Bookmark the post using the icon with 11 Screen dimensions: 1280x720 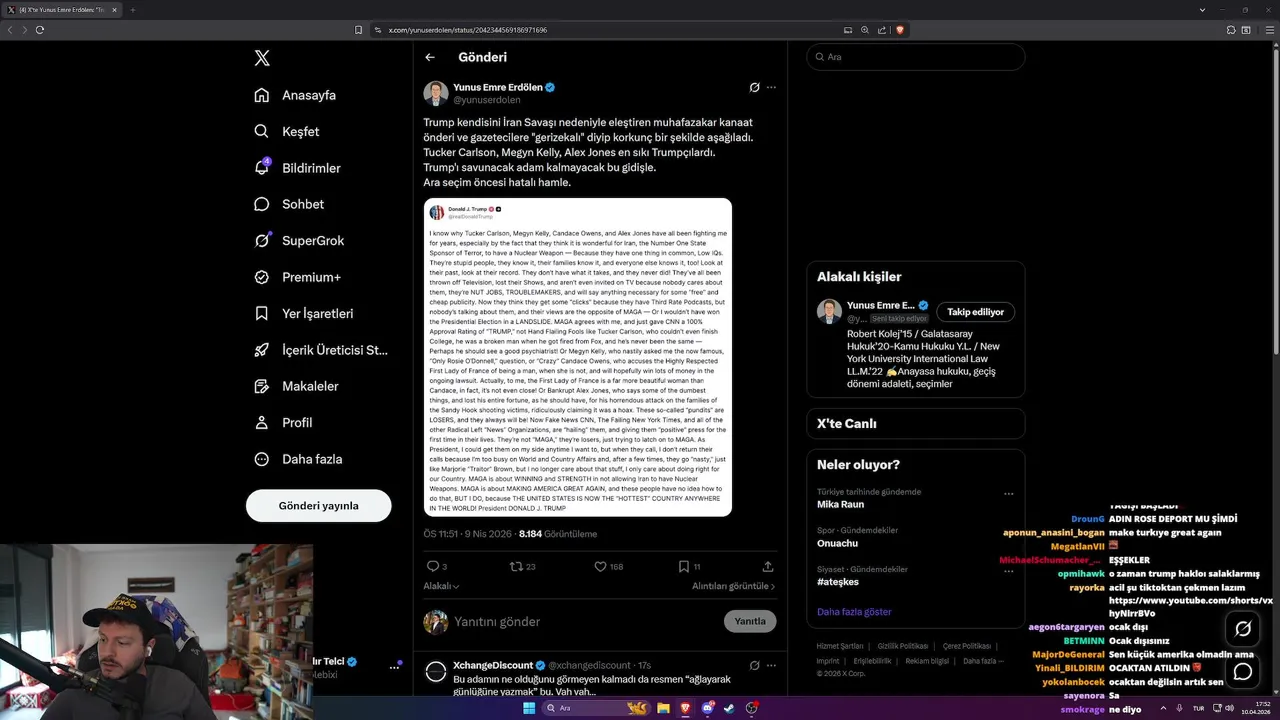pyautogui.click(x=684, y=566)
